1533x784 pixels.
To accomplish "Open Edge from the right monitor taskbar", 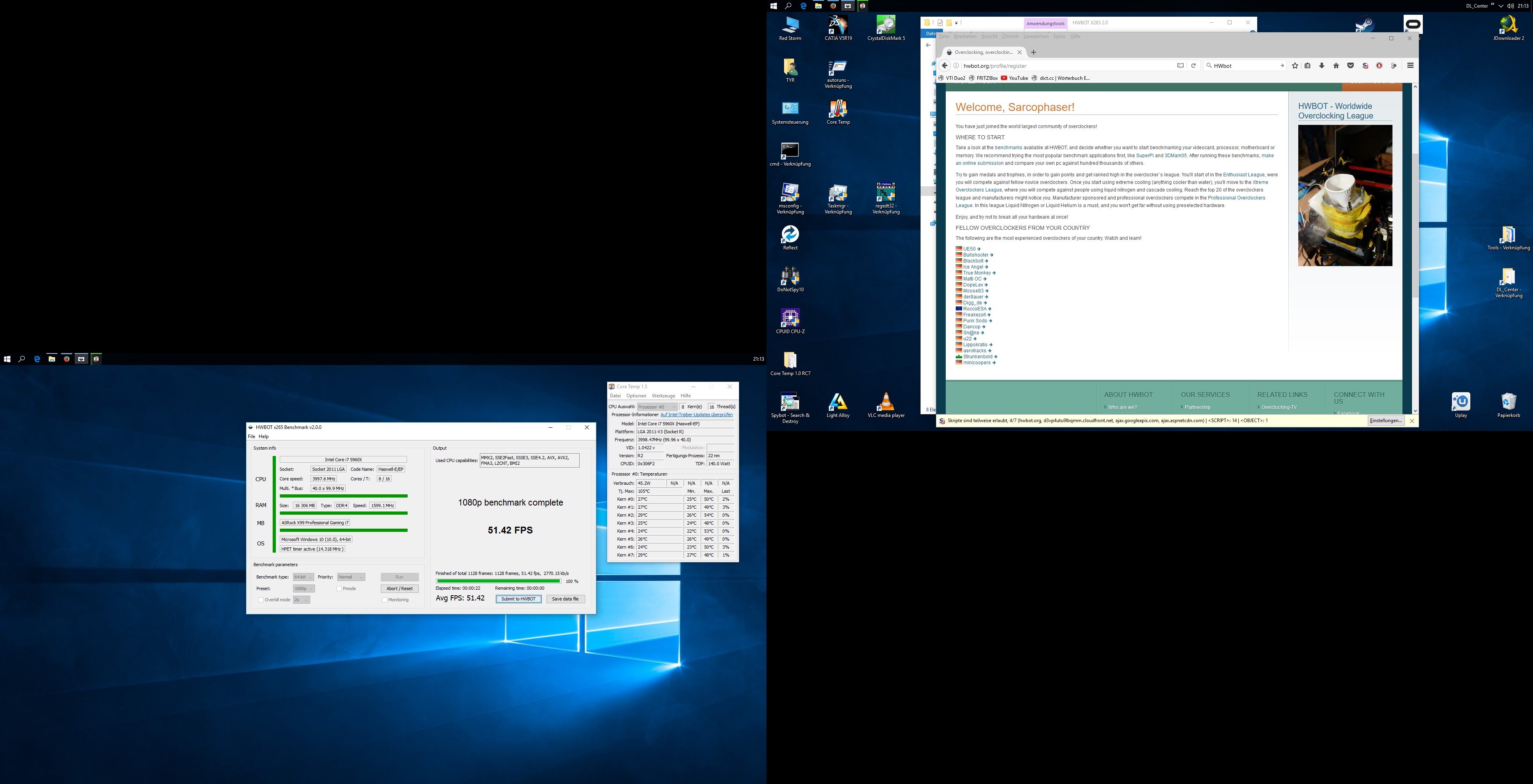I will point(803,6).
